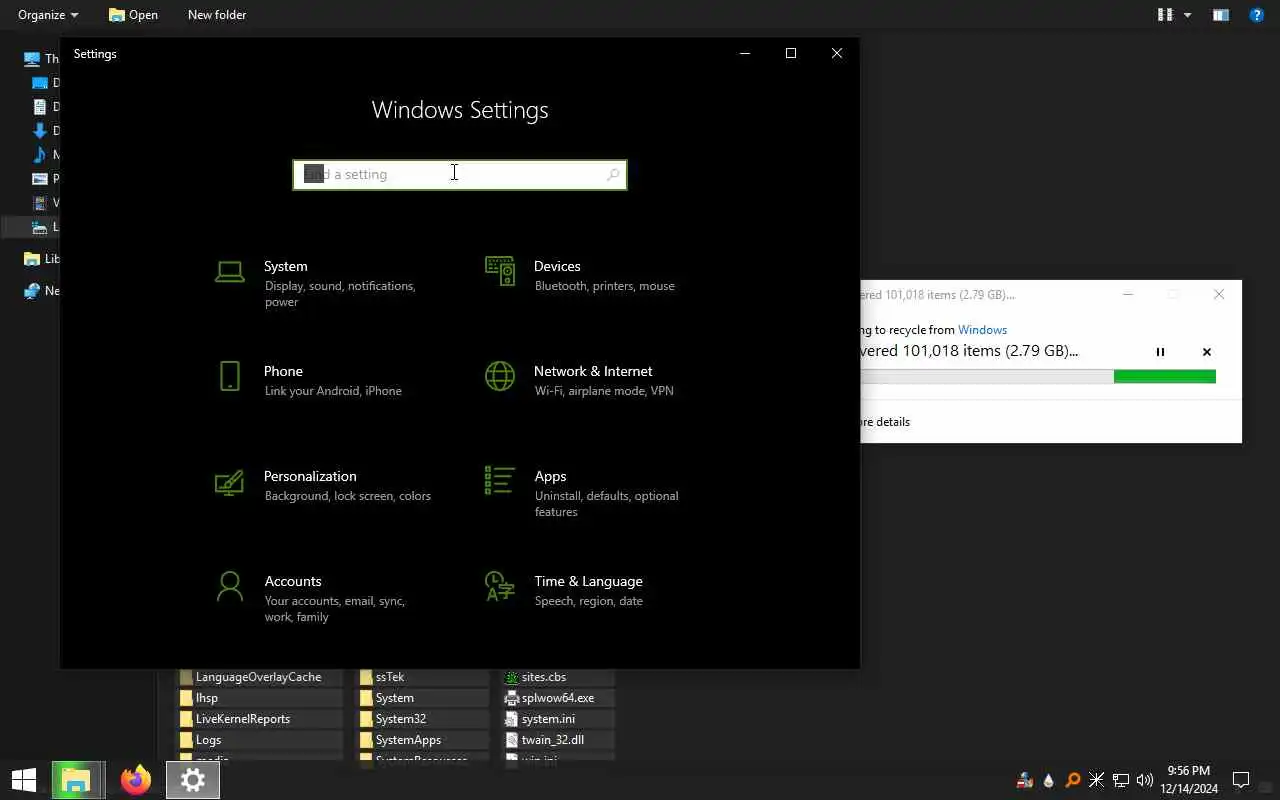Expand more details in the recycle progress dialog
Screen dimensions: 1280x800
pyautogui.click(x=886, y=422)
